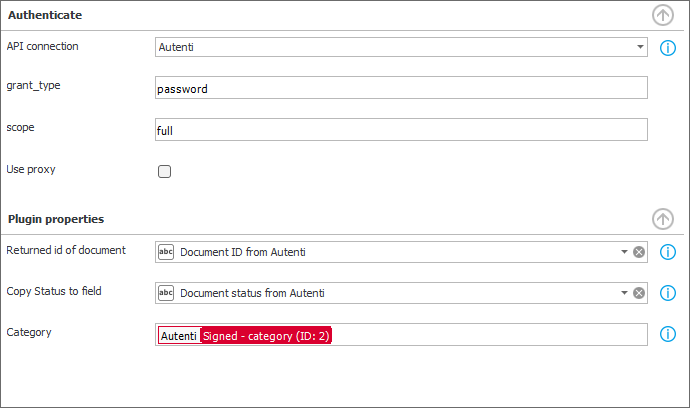Clear Document status from Autenti selection
This screenshot has width=690, height=408.
639,293
